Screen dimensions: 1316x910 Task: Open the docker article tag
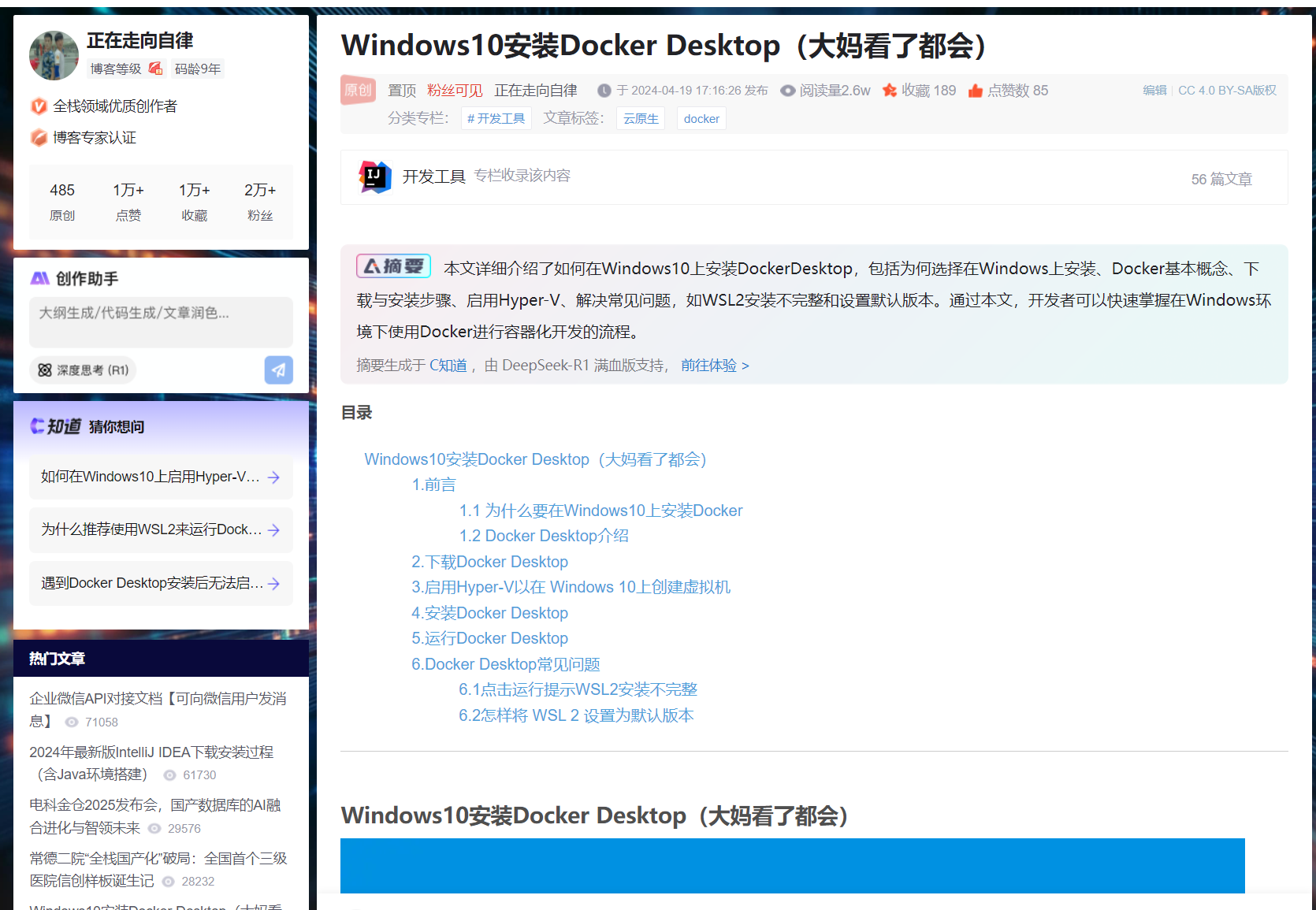[701, 118]
